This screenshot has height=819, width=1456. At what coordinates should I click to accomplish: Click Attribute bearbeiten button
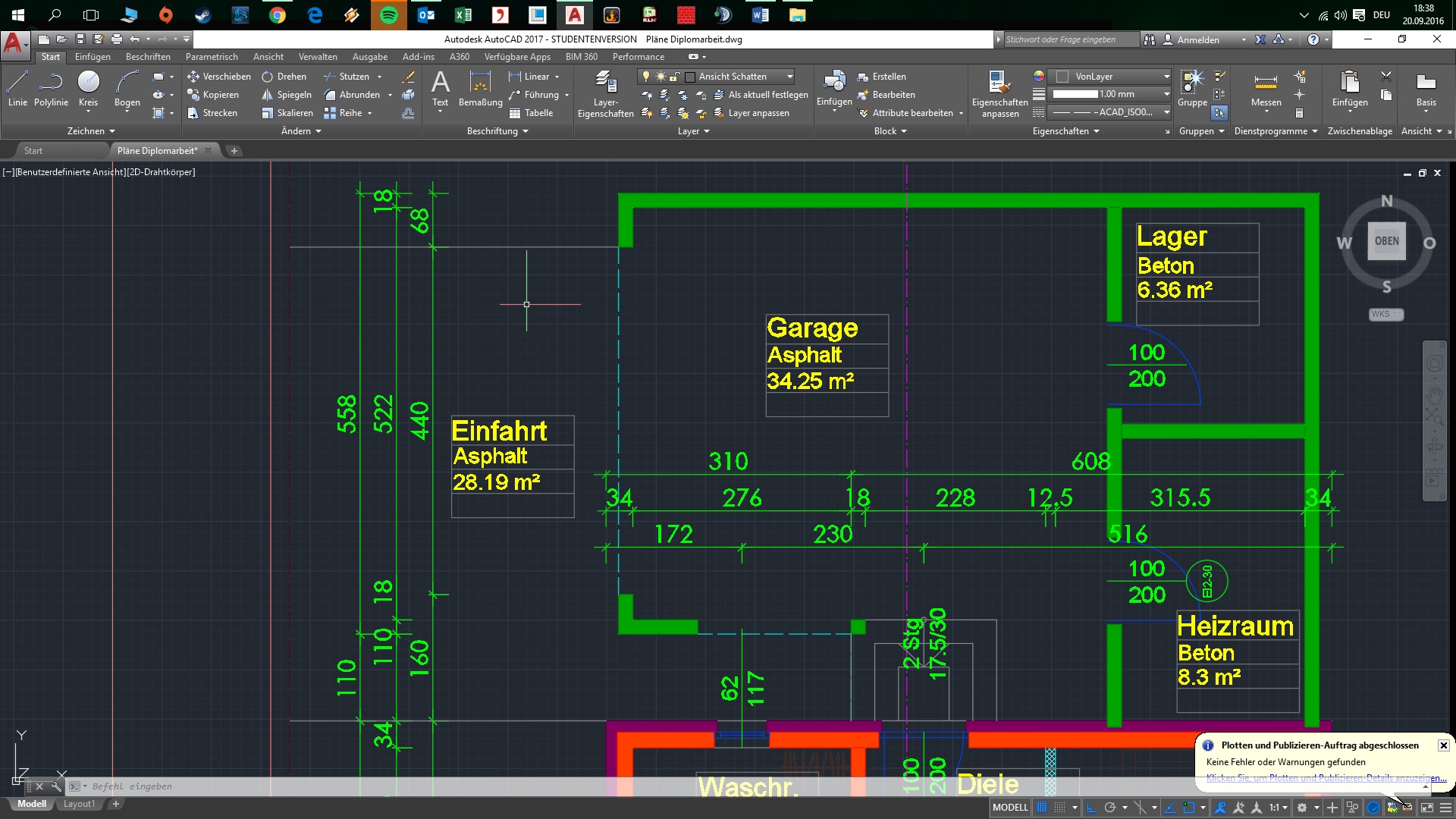[x=911, y=113]
